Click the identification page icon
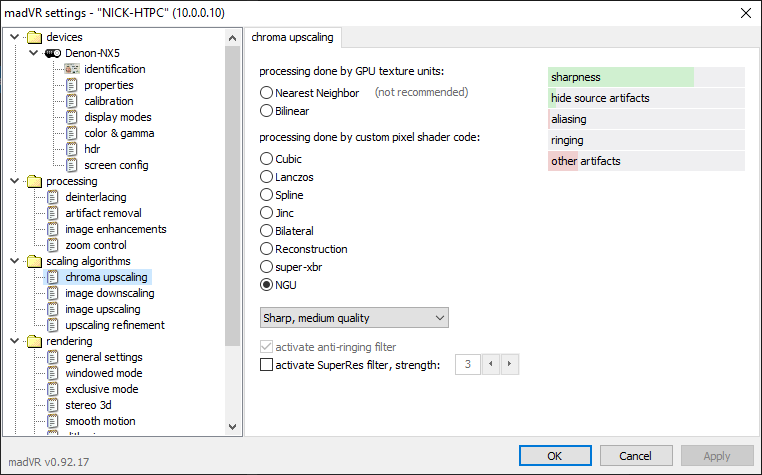 (x=72, y=69)
